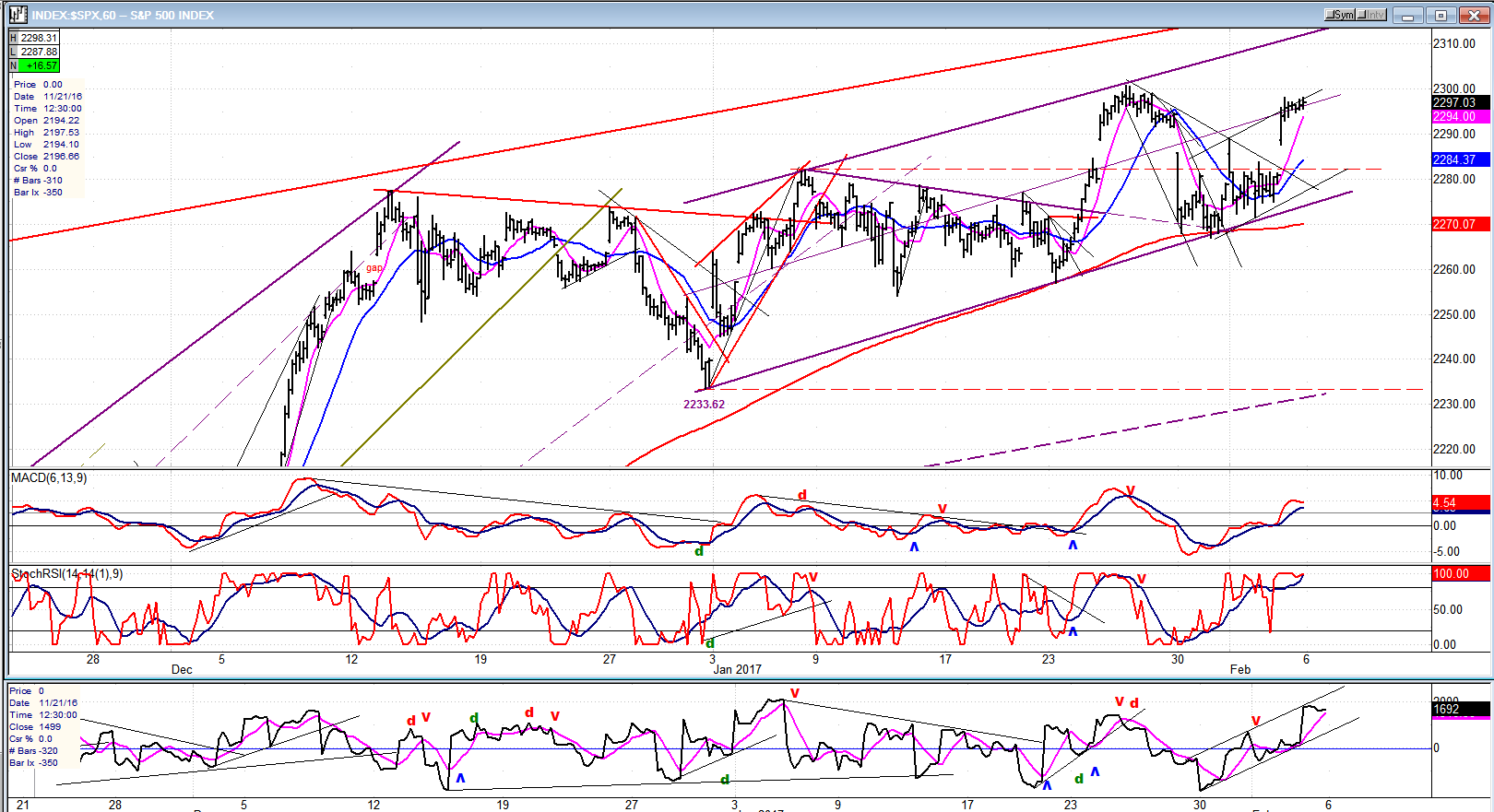
Task: Click the magenta 2294.00 moving average tag
Action: 1459,116
